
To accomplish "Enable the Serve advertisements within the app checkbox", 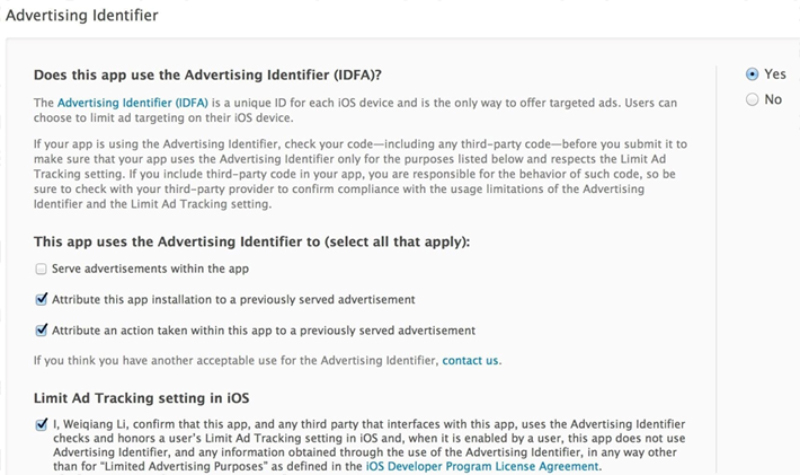I will tap(41, 269).
